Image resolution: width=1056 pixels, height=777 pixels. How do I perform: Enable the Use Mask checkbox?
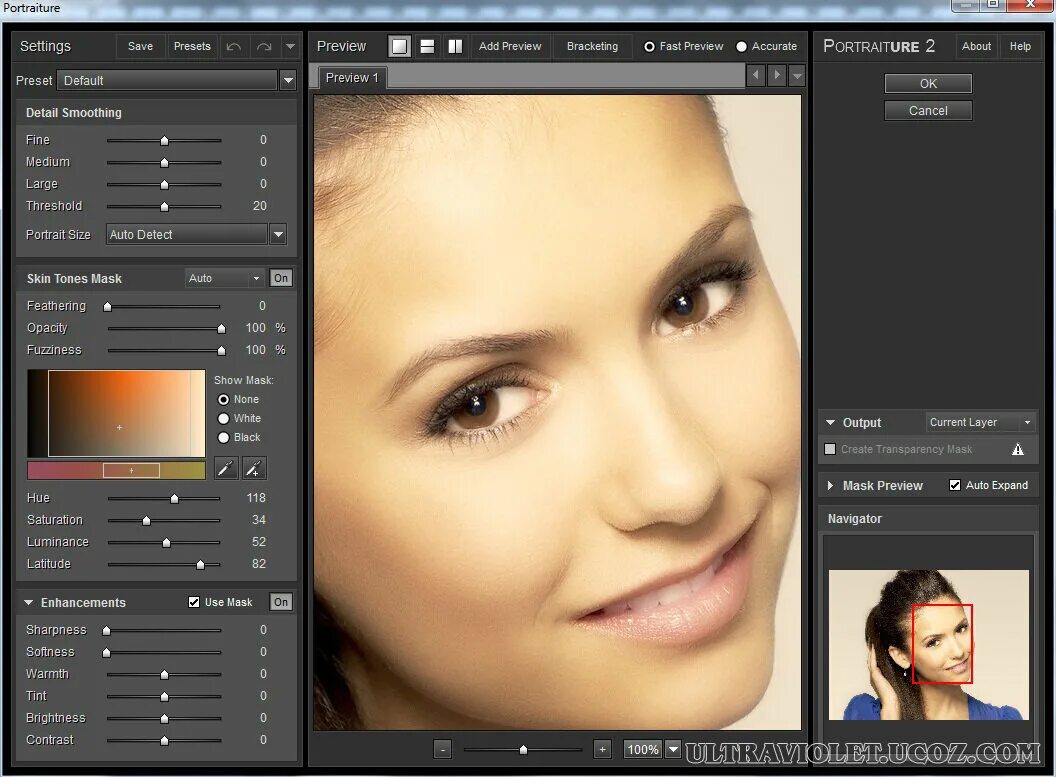[194, 601]
